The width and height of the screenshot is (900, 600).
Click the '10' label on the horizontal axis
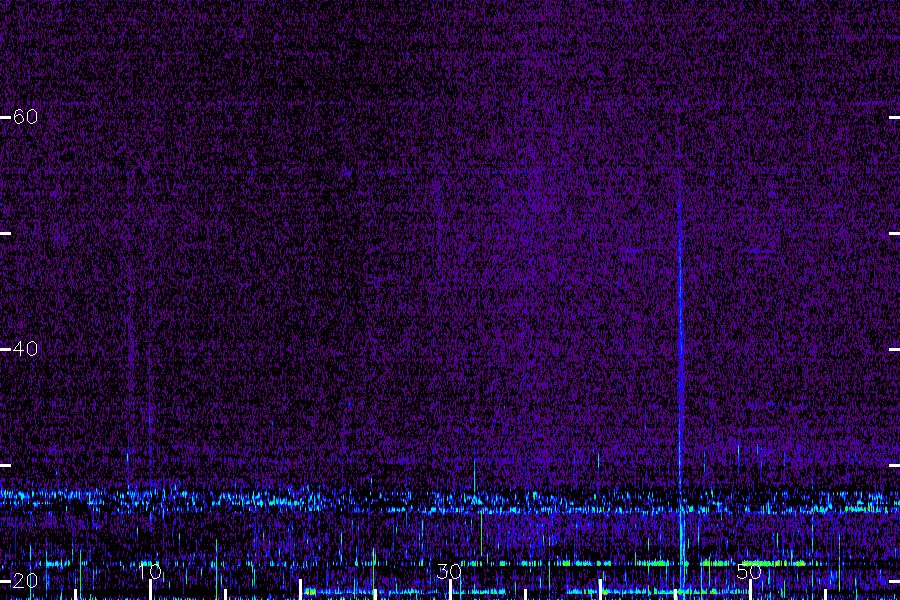click(150, 572)
